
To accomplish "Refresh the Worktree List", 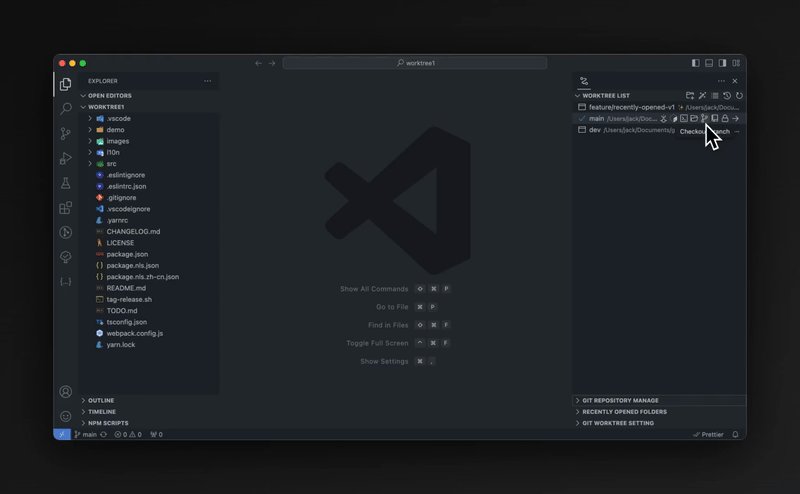I will (x=739, y=95).
